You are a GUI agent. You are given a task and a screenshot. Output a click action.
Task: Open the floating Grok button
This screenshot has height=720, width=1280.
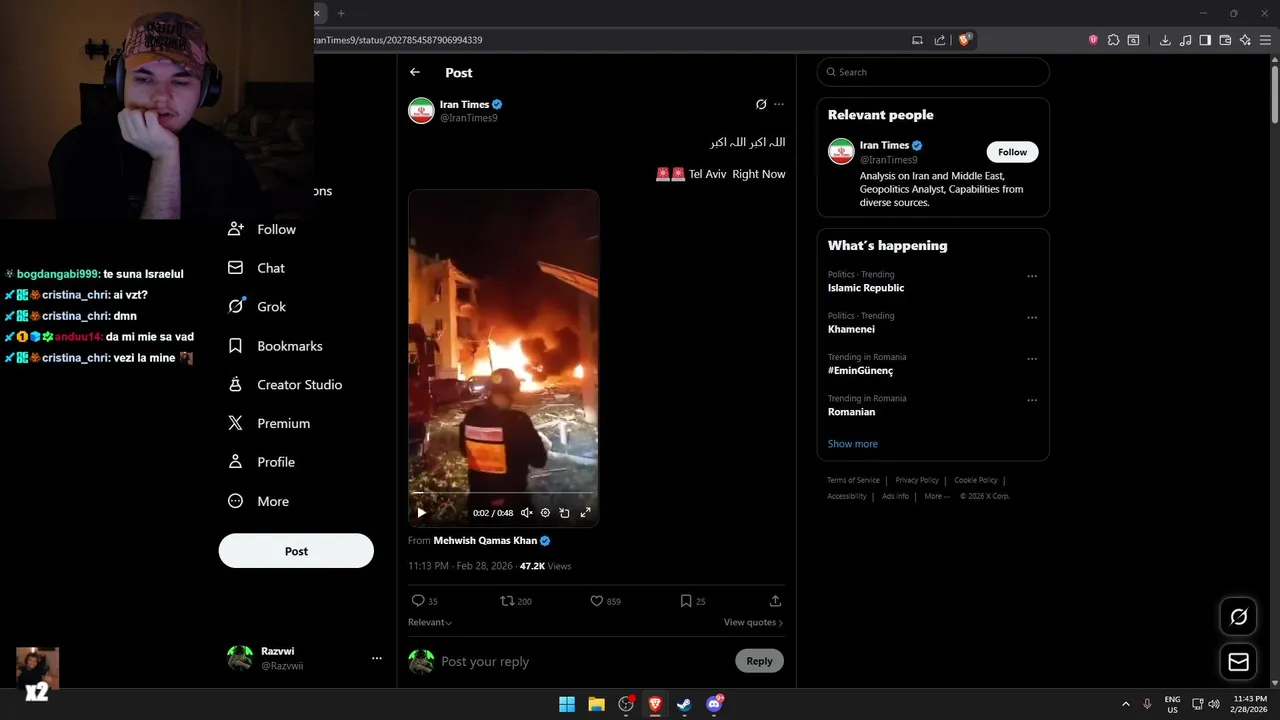point(1238,617)
